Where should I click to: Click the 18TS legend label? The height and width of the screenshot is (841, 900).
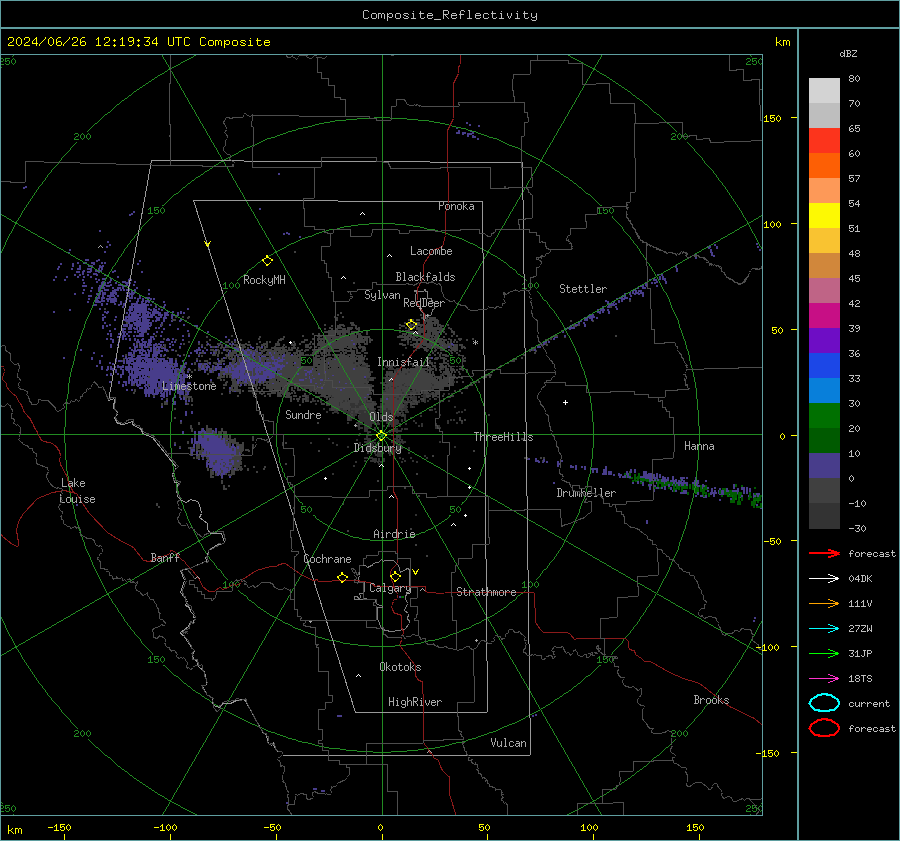(860, 679)
